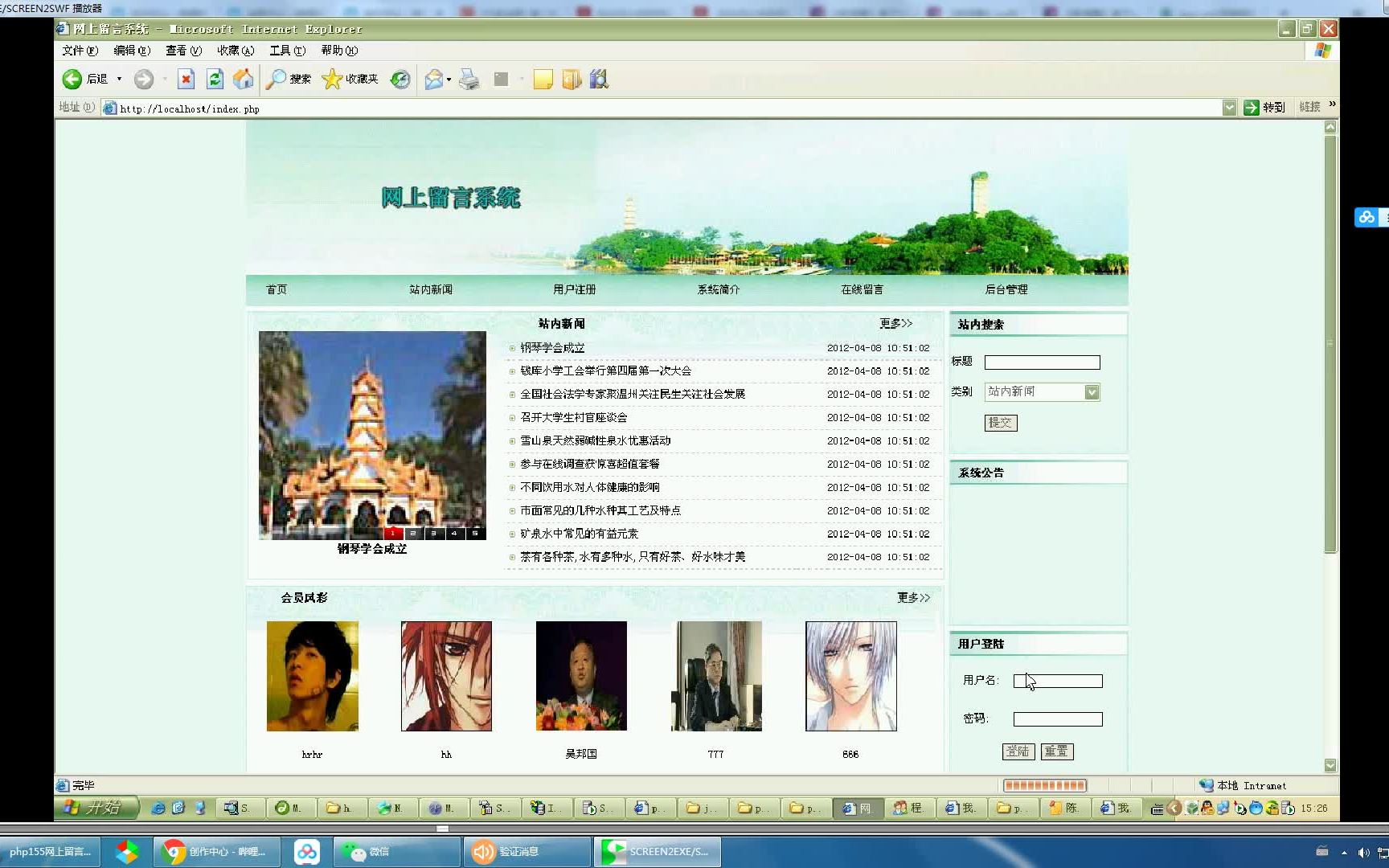Screen dimensions: 1389x868
Task: Open 后台管理 navigation link
Action: 1006,289
